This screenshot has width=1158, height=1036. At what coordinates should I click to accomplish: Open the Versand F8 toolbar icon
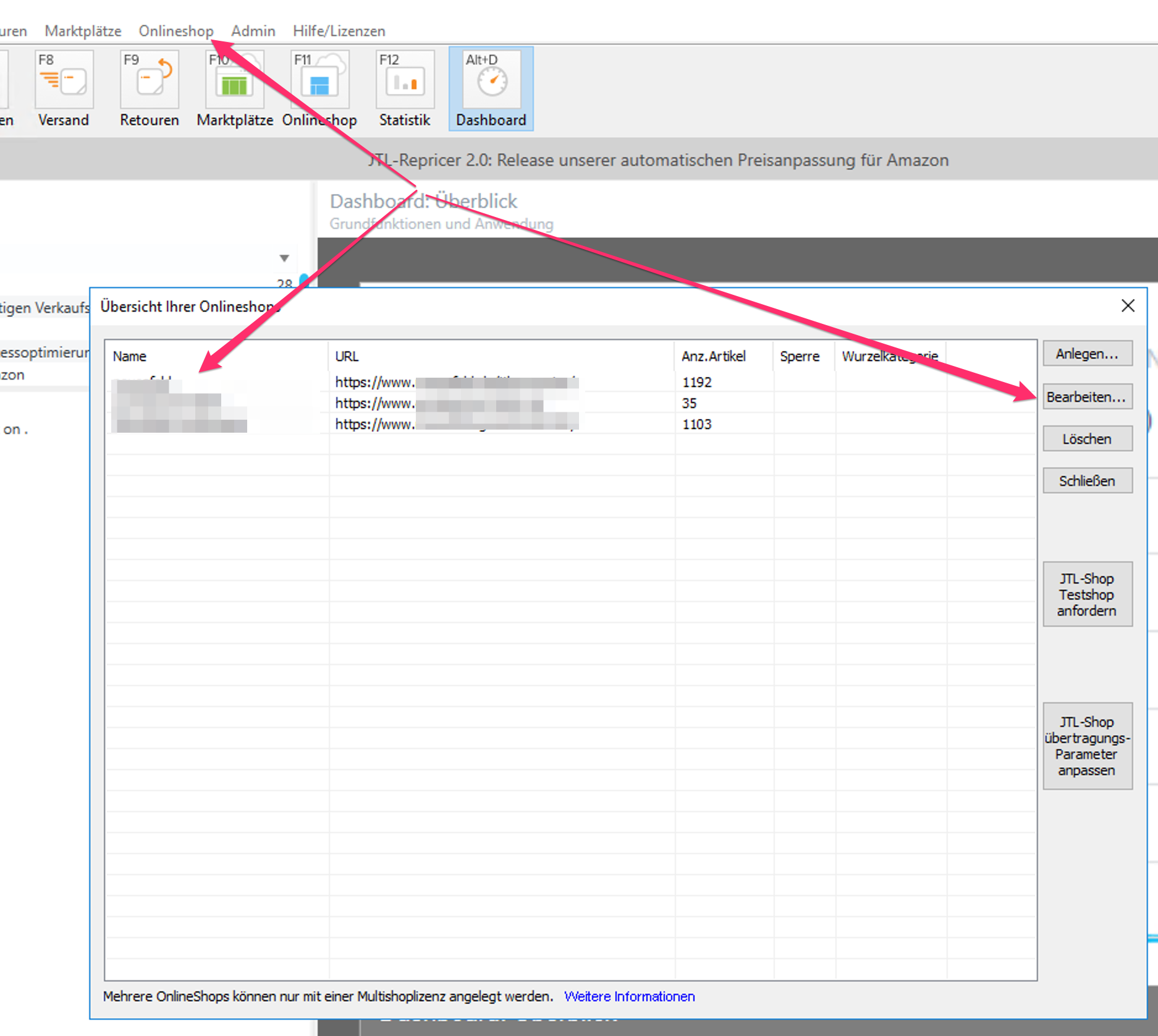(64, 88)
